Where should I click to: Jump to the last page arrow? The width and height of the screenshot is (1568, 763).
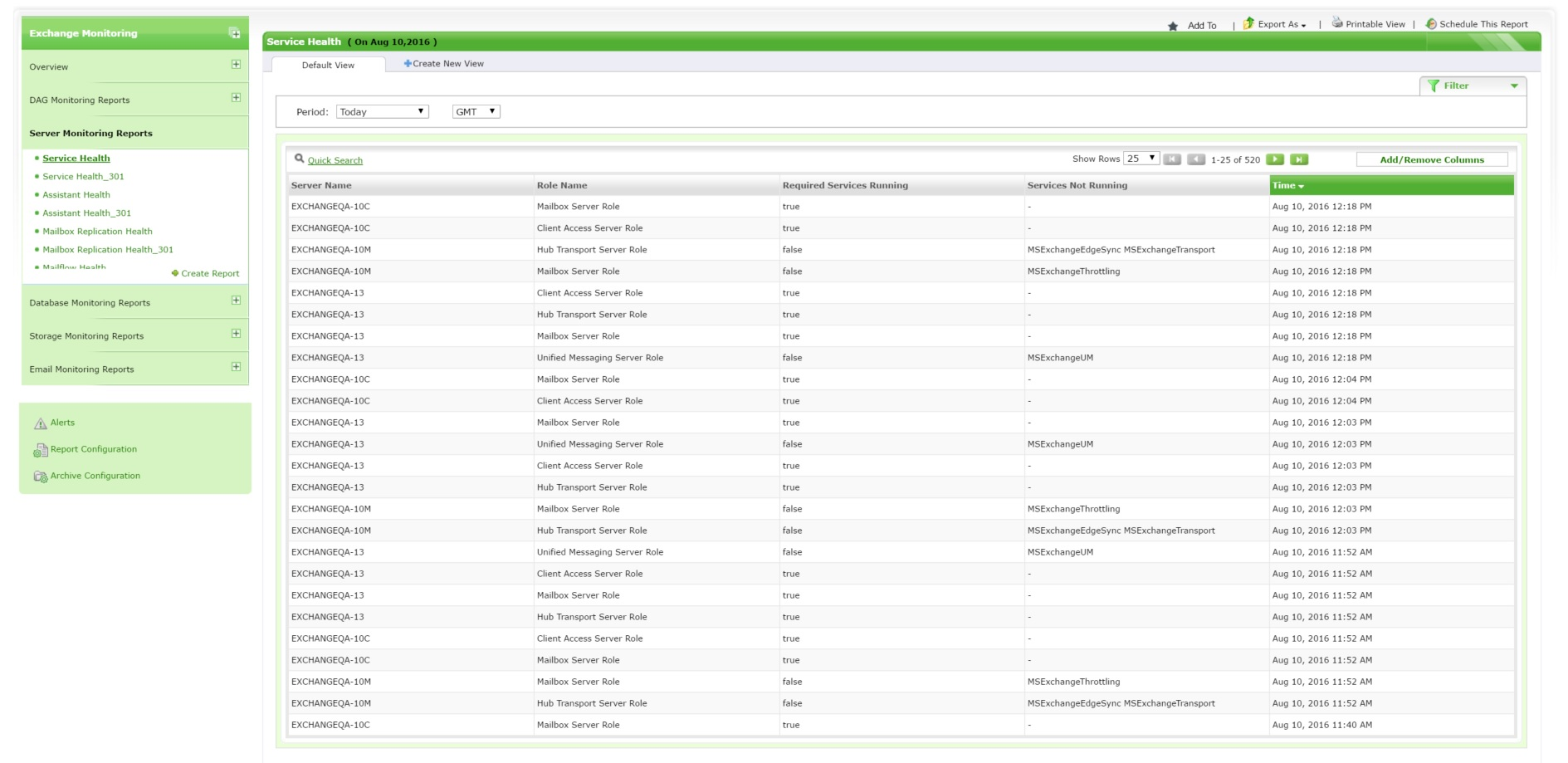[1299, 159]
